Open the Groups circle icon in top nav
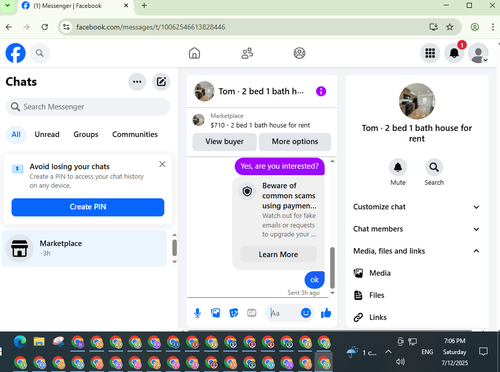The height and width of the screenshot is (372, 500). click(299, 53)
